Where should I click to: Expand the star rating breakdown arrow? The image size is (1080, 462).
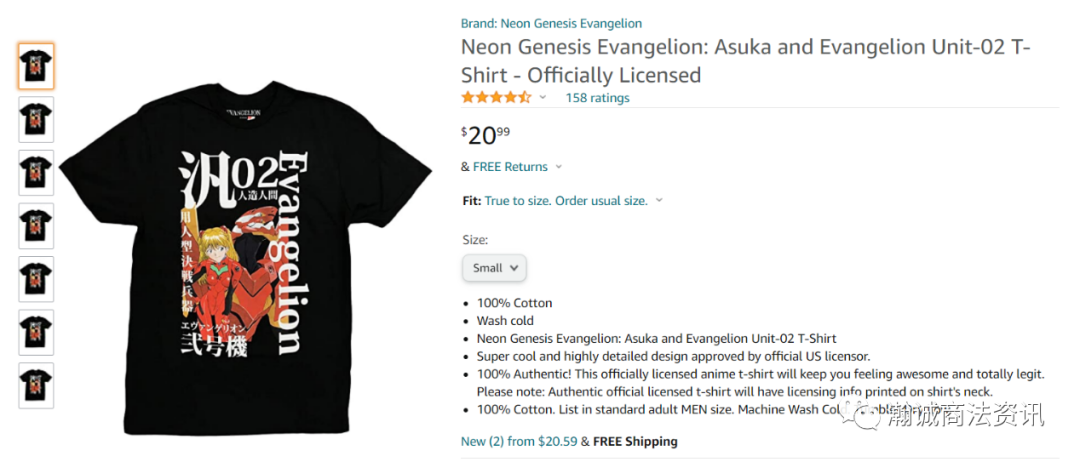tap(543, 98)
